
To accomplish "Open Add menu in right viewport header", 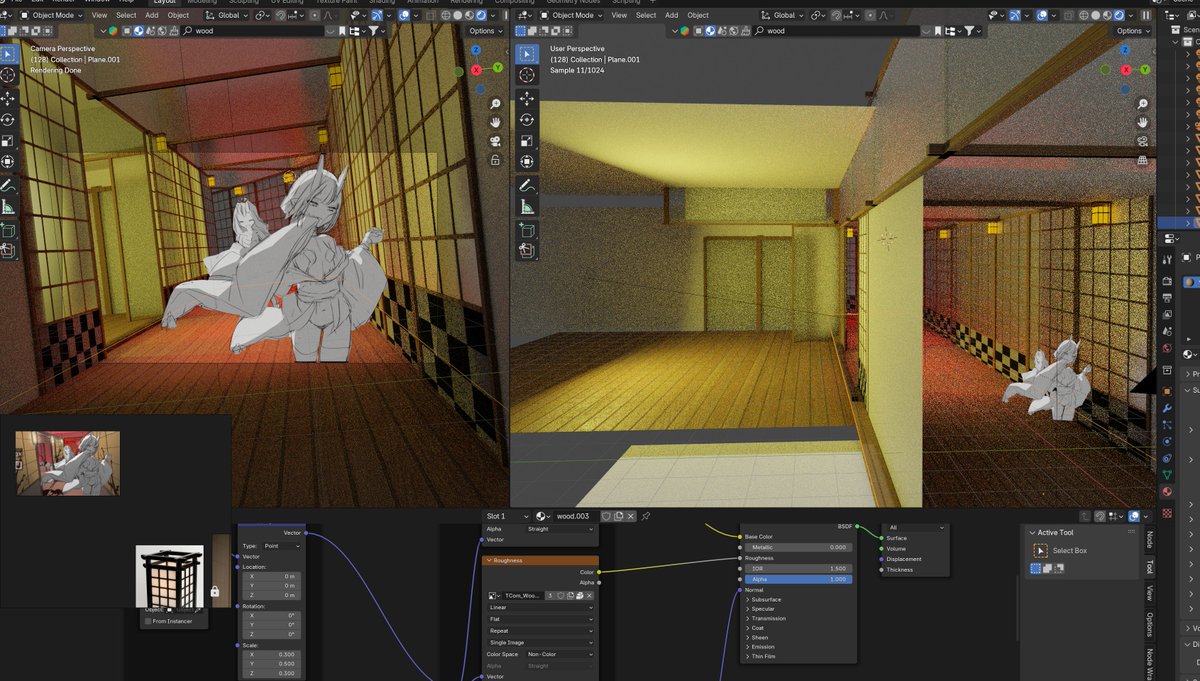I will tap(672, 15).
